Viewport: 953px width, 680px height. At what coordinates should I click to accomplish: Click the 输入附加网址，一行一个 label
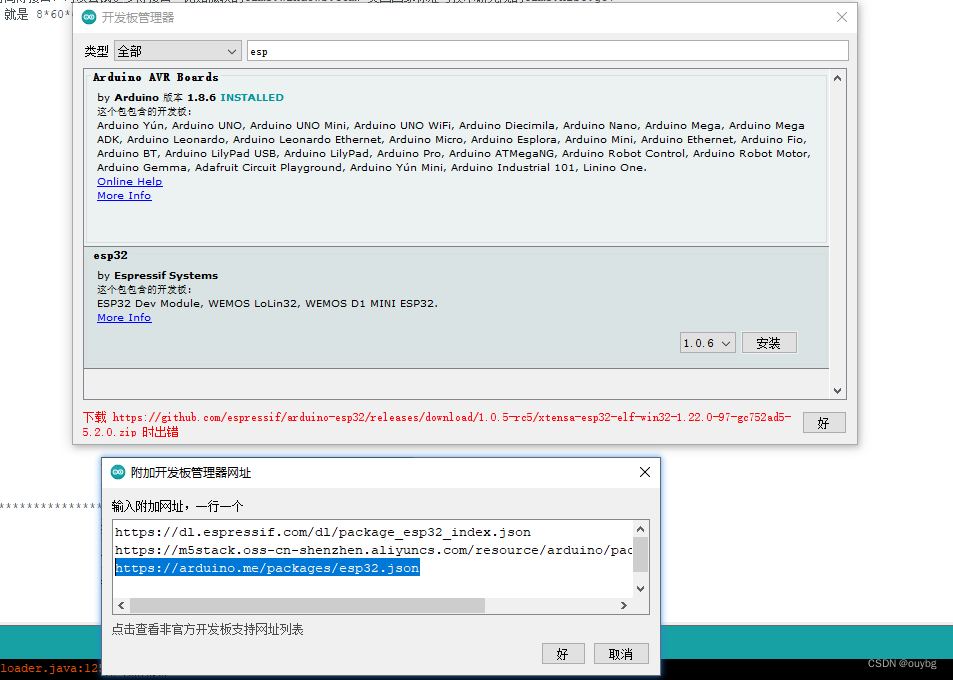(177, 506)
